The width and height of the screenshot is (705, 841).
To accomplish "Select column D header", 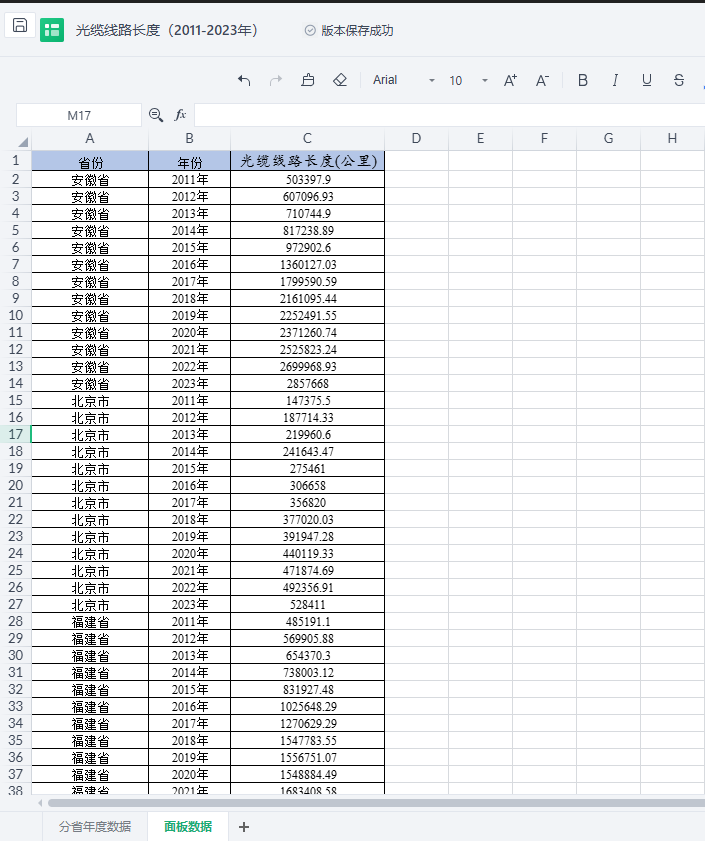I will tap(416, 139).
